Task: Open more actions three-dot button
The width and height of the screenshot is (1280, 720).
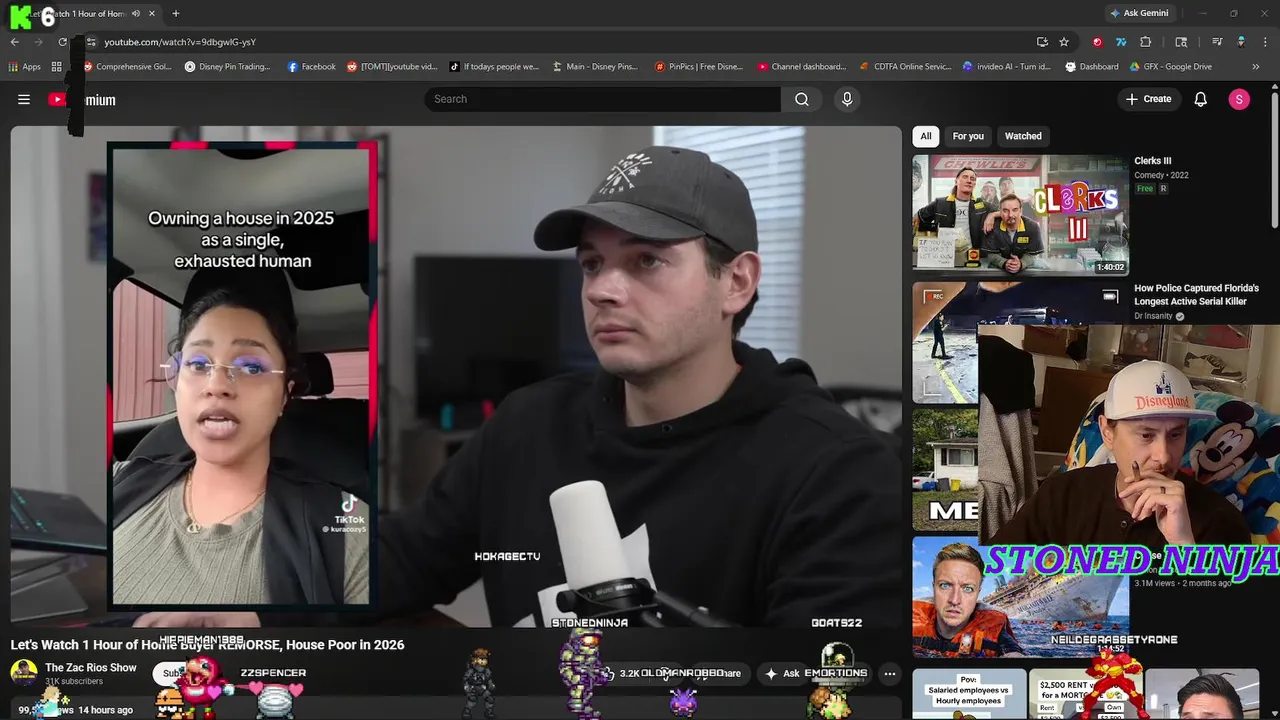Action: [890, 674]
